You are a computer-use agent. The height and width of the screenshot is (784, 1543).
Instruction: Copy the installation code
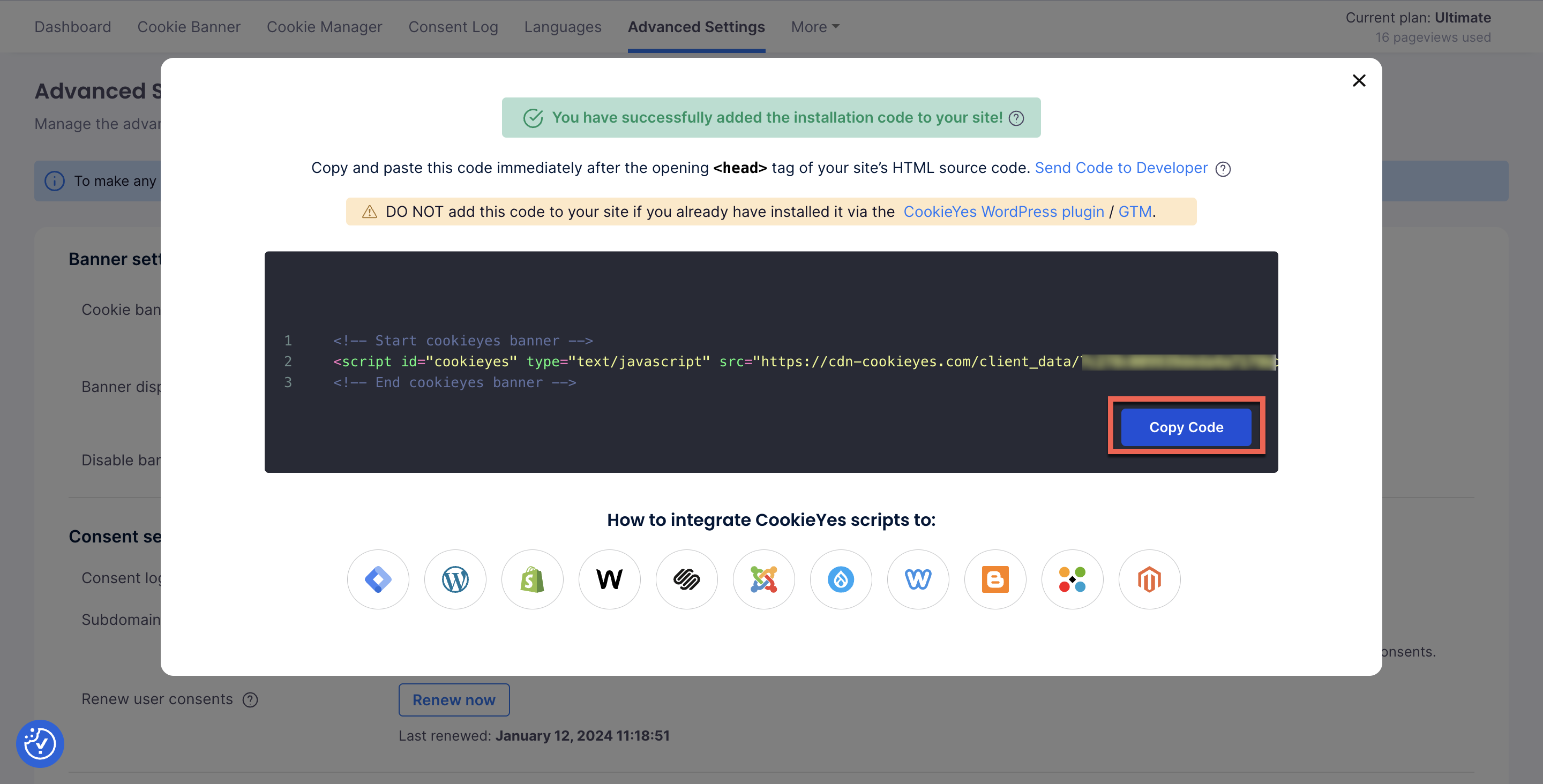click(1186, 427)
